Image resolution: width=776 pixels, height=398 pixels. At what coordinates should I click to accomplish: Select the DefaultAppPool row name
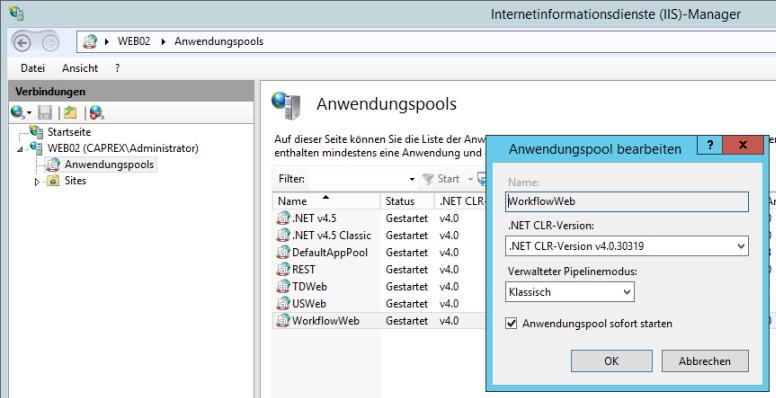click(330, 252)
